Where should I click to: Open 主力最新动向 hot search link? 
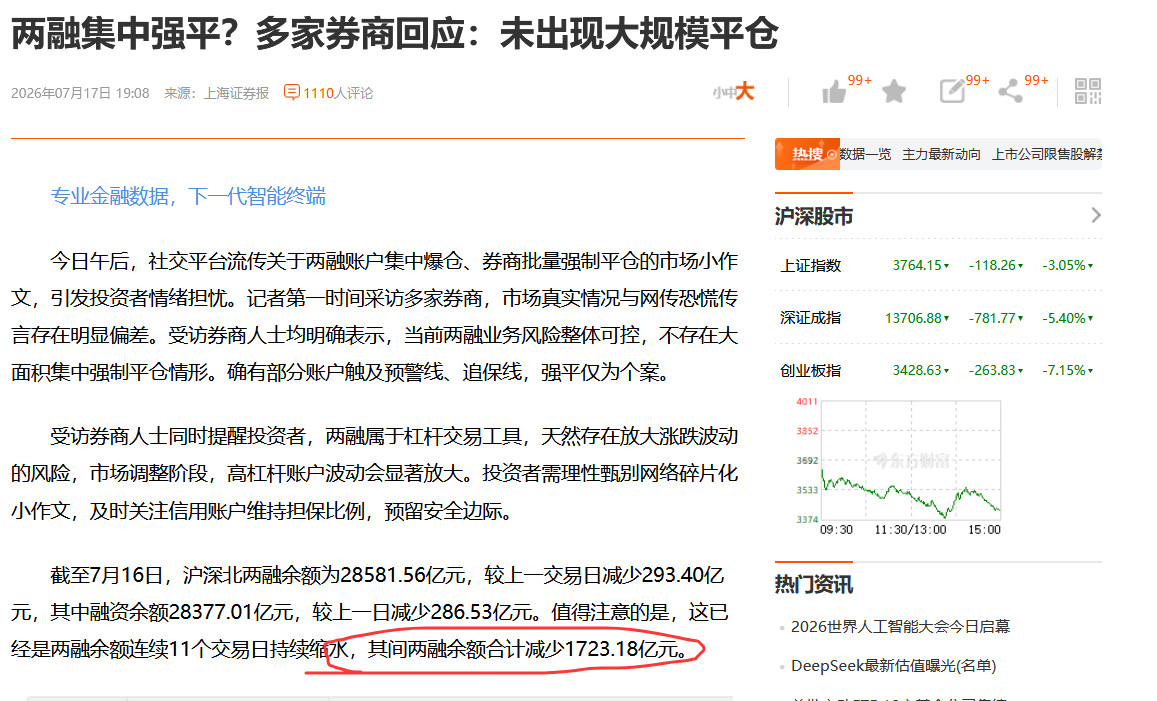(x=942, y=154)
